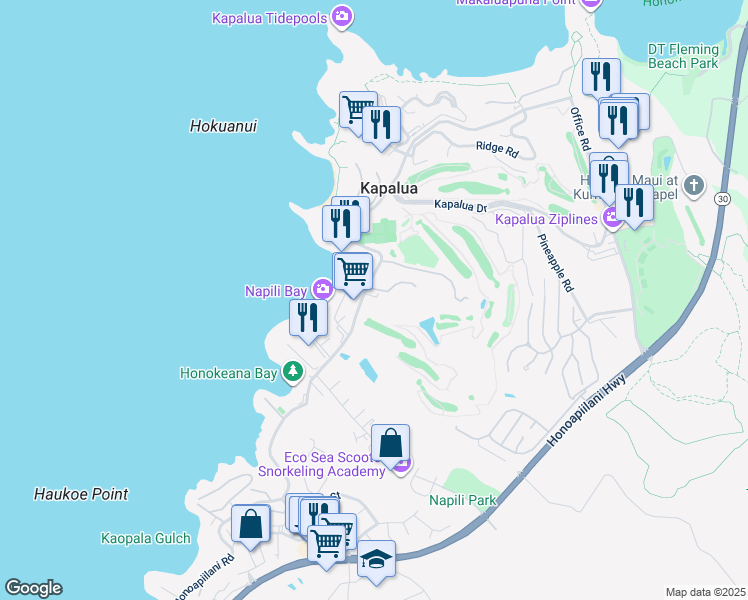
Task: Click the Ridge Rd label
Action: click(497, 149)
